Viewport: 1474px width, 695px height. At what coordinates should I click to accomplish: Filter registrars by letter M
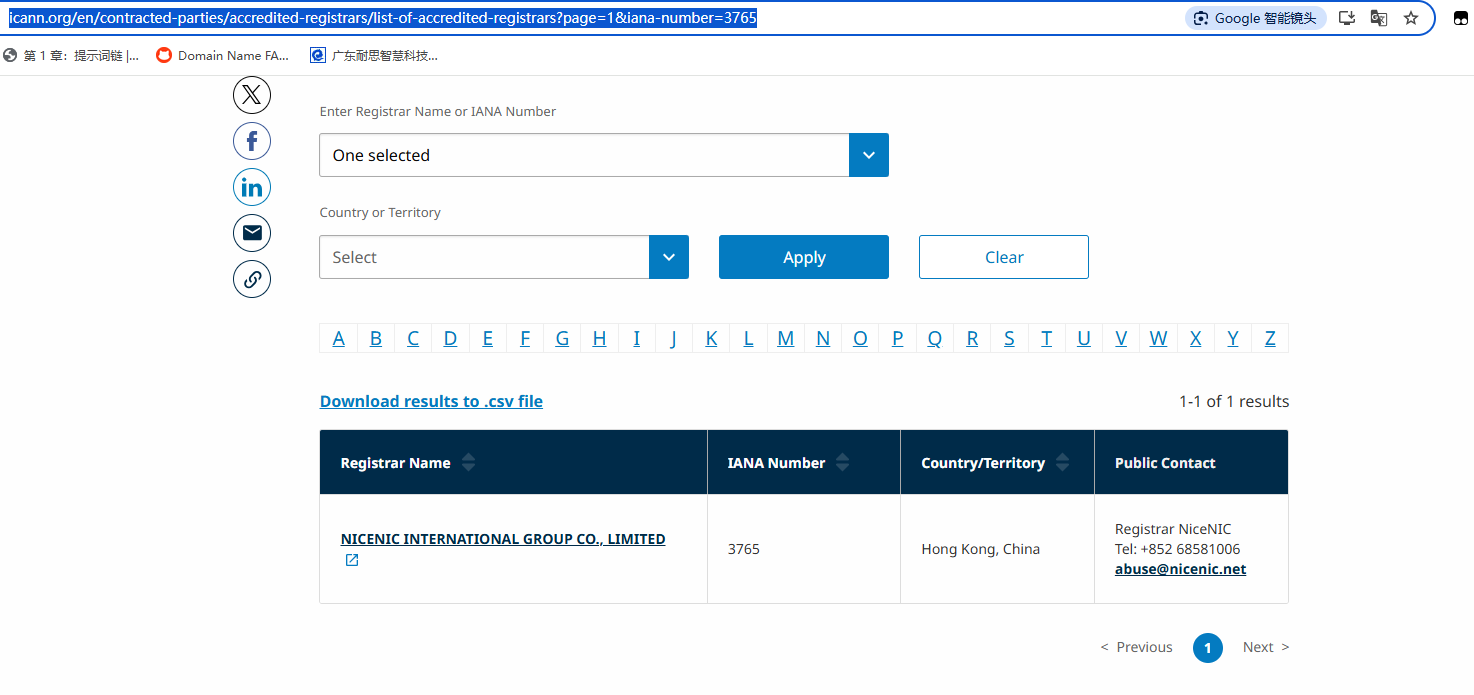pyautogui.click(x=786, y=338)
